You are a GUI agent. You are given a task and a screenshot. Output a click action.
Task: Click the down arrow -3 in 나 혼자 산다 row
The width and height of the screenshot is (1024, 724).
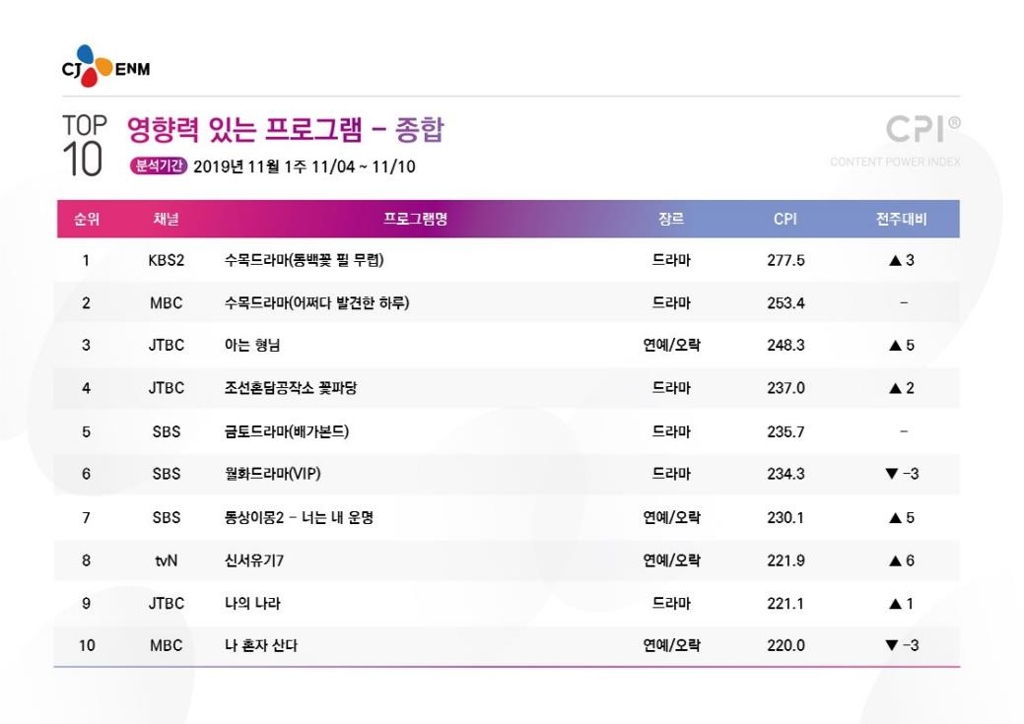[902, 646]
